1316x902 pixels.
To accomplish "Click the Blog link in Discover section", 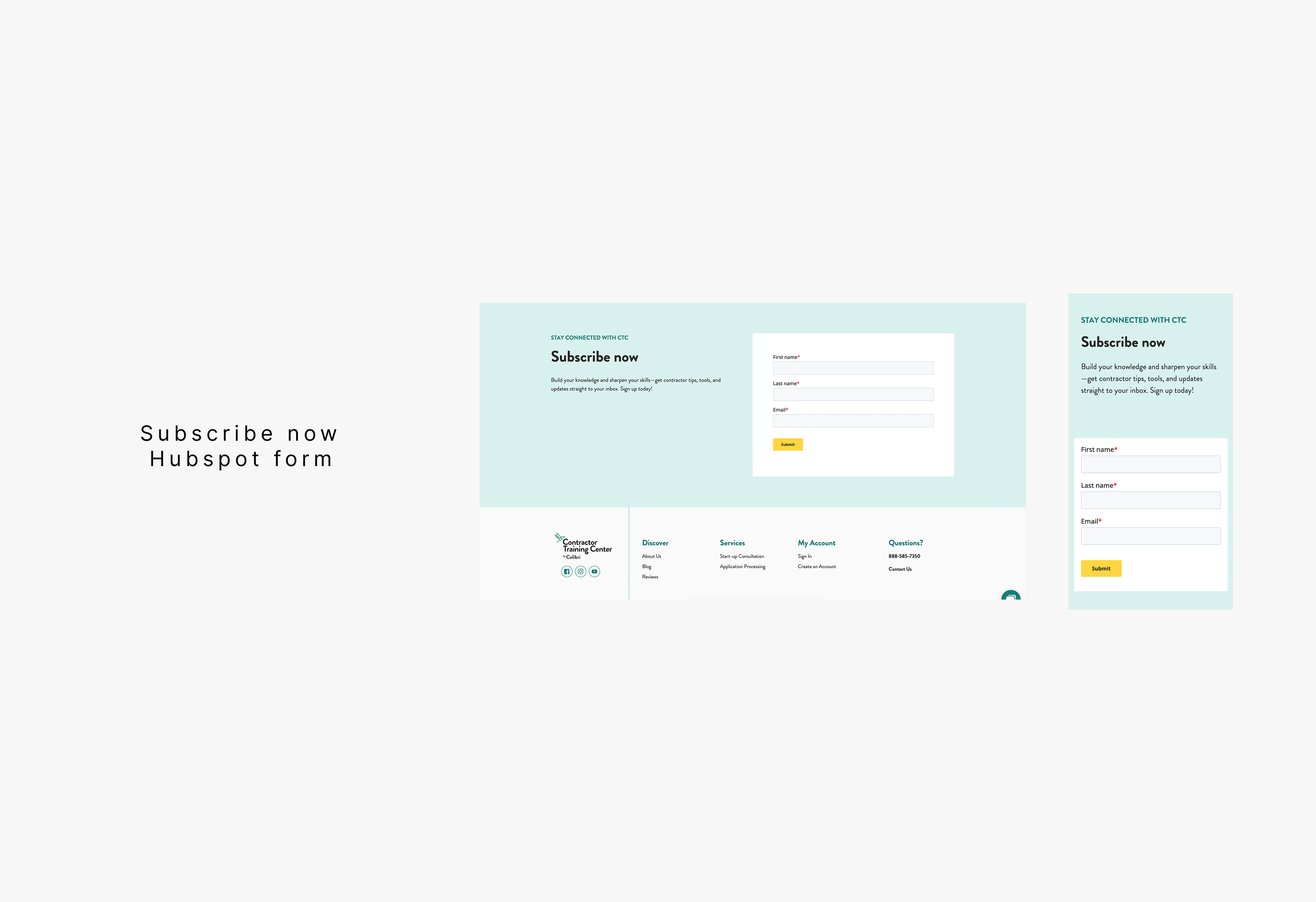I will [x=647, y=566].
